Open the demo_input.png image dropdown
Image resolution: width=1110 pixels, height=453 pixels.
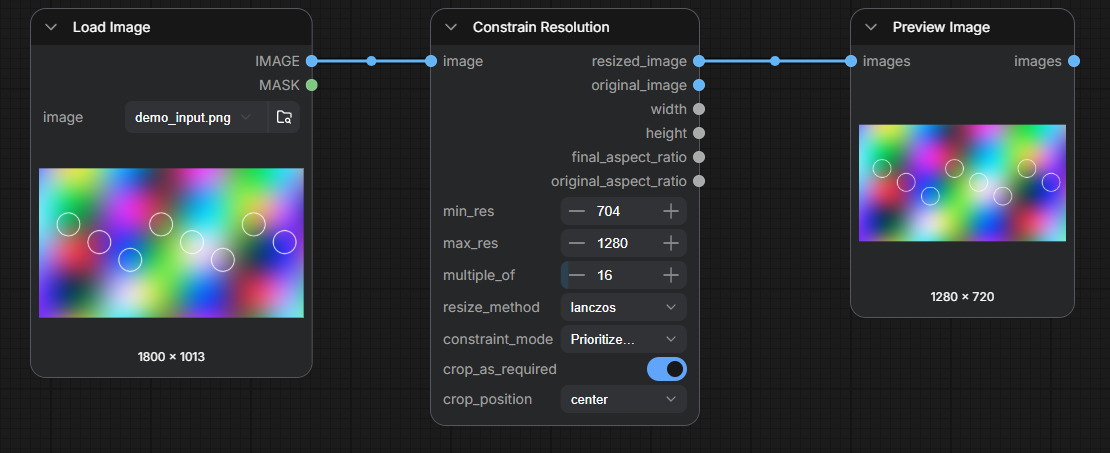coord(196,117)
